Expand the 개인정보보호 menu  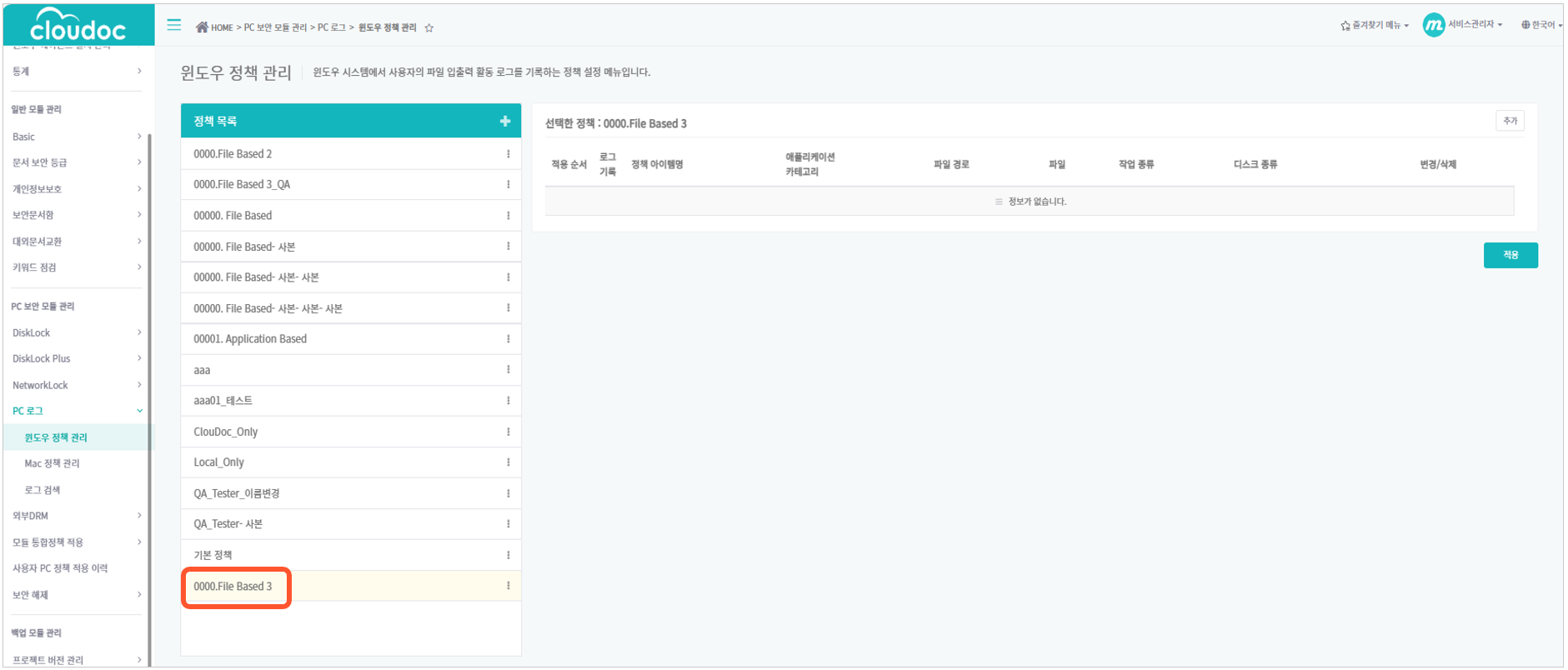pyautogui.click(x=76, y=189)
